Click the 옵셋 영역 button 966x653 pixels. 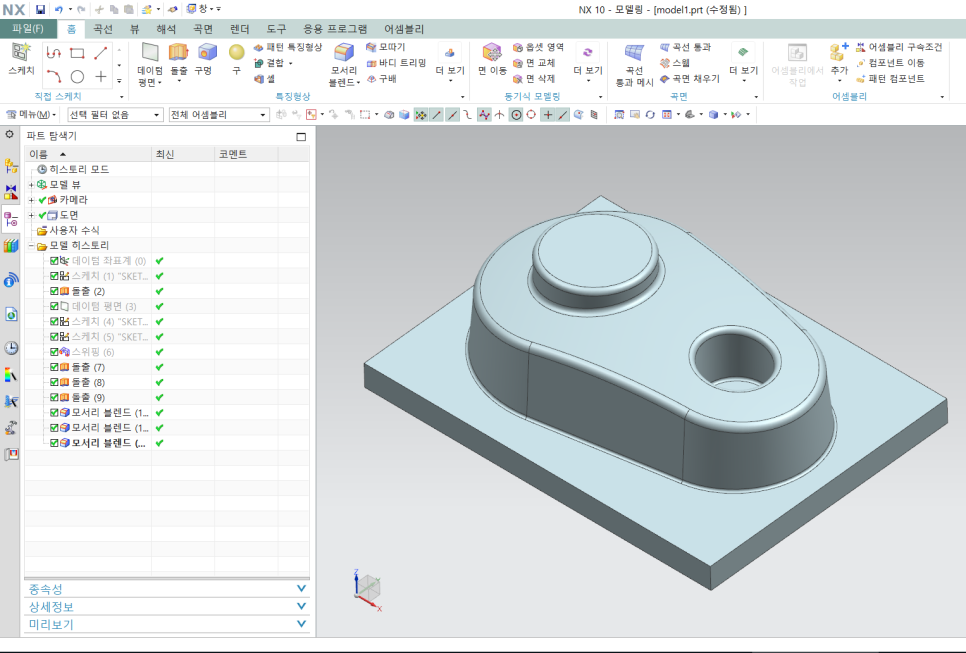coord(538,47)
